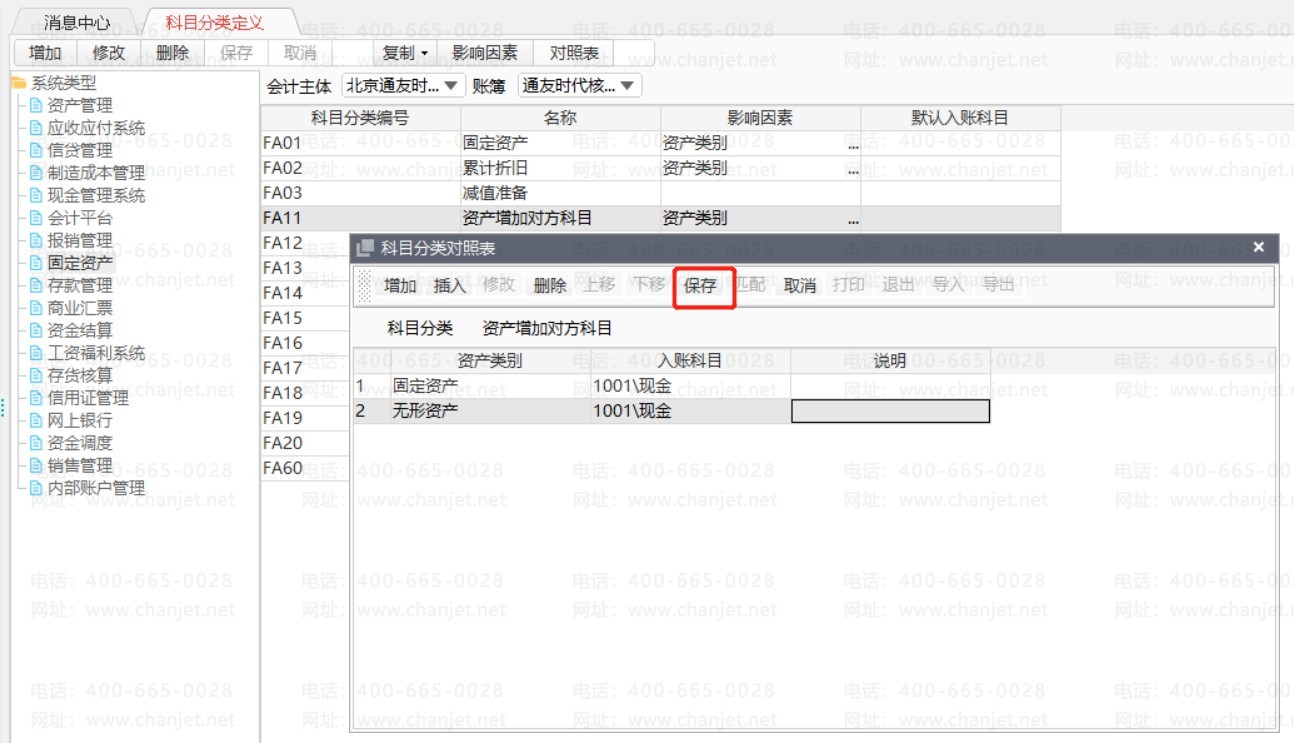This screenshot has height=743, width=1294.
Task: Open the 对照表 toolbar button
Action: pos(574,53)
